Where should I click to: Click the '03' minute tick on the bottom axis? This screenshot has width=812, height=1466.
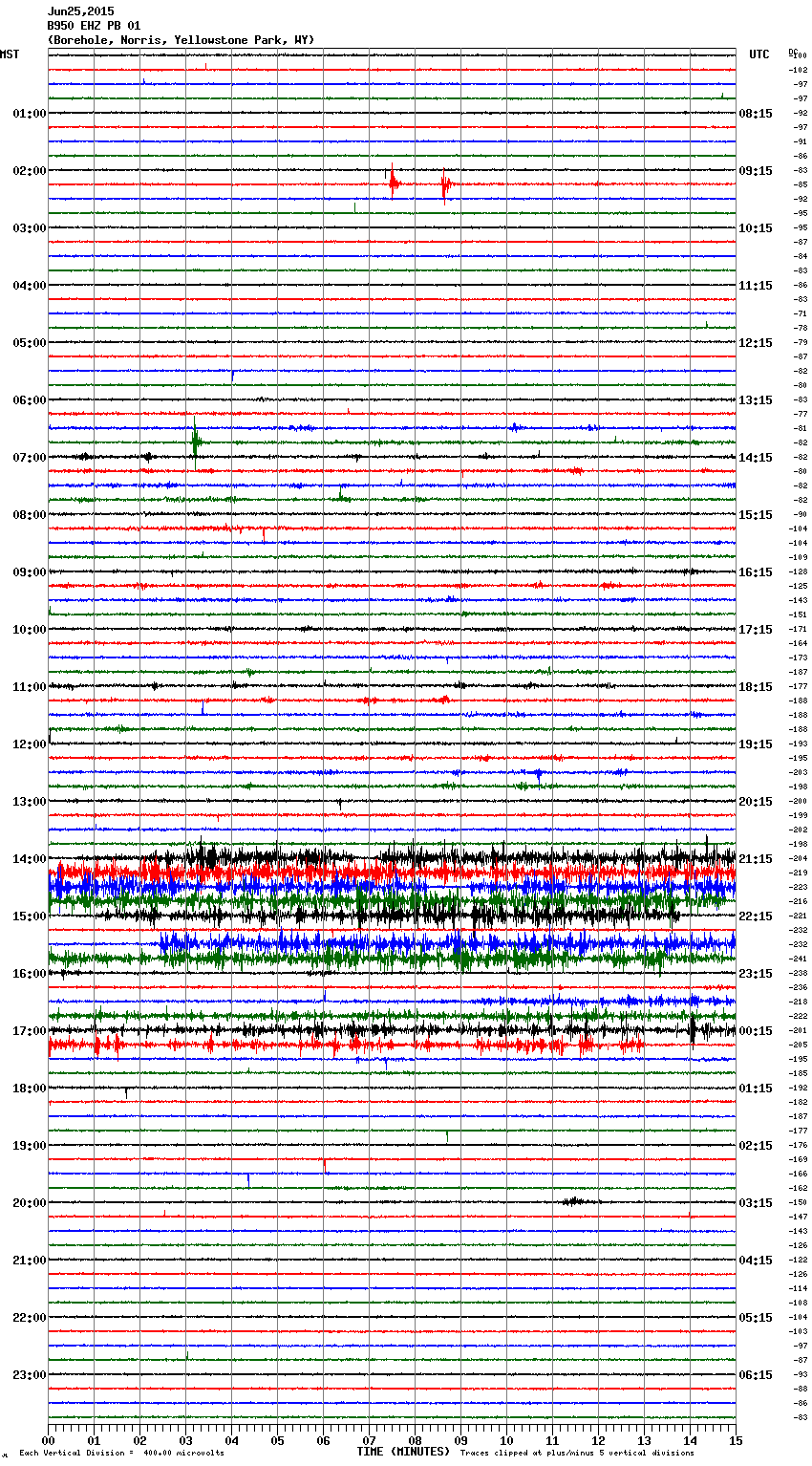[185, 1440]
